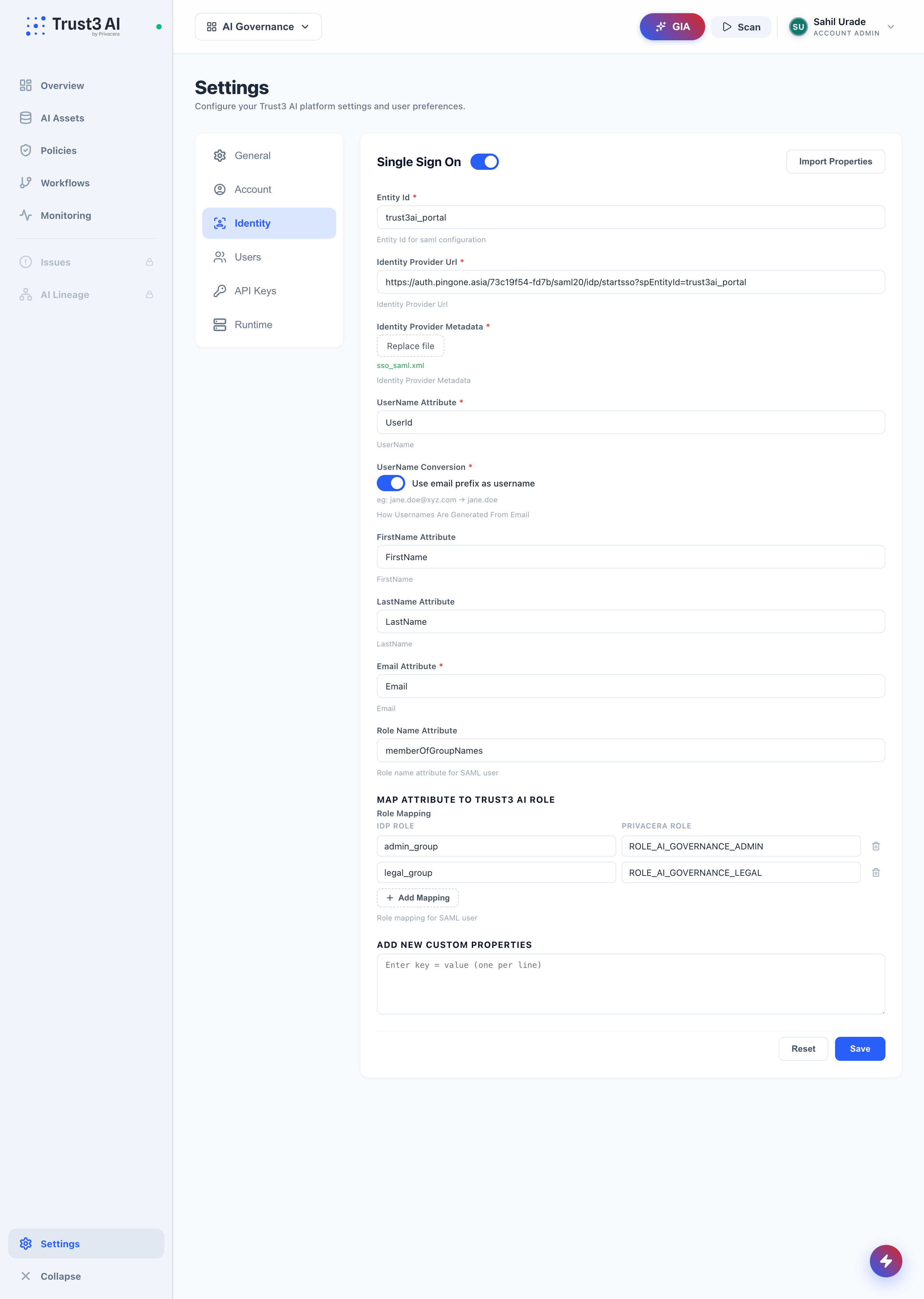The image size is (924, 1299).
Task: Focus the Email Attribute field
Action: 630,686
